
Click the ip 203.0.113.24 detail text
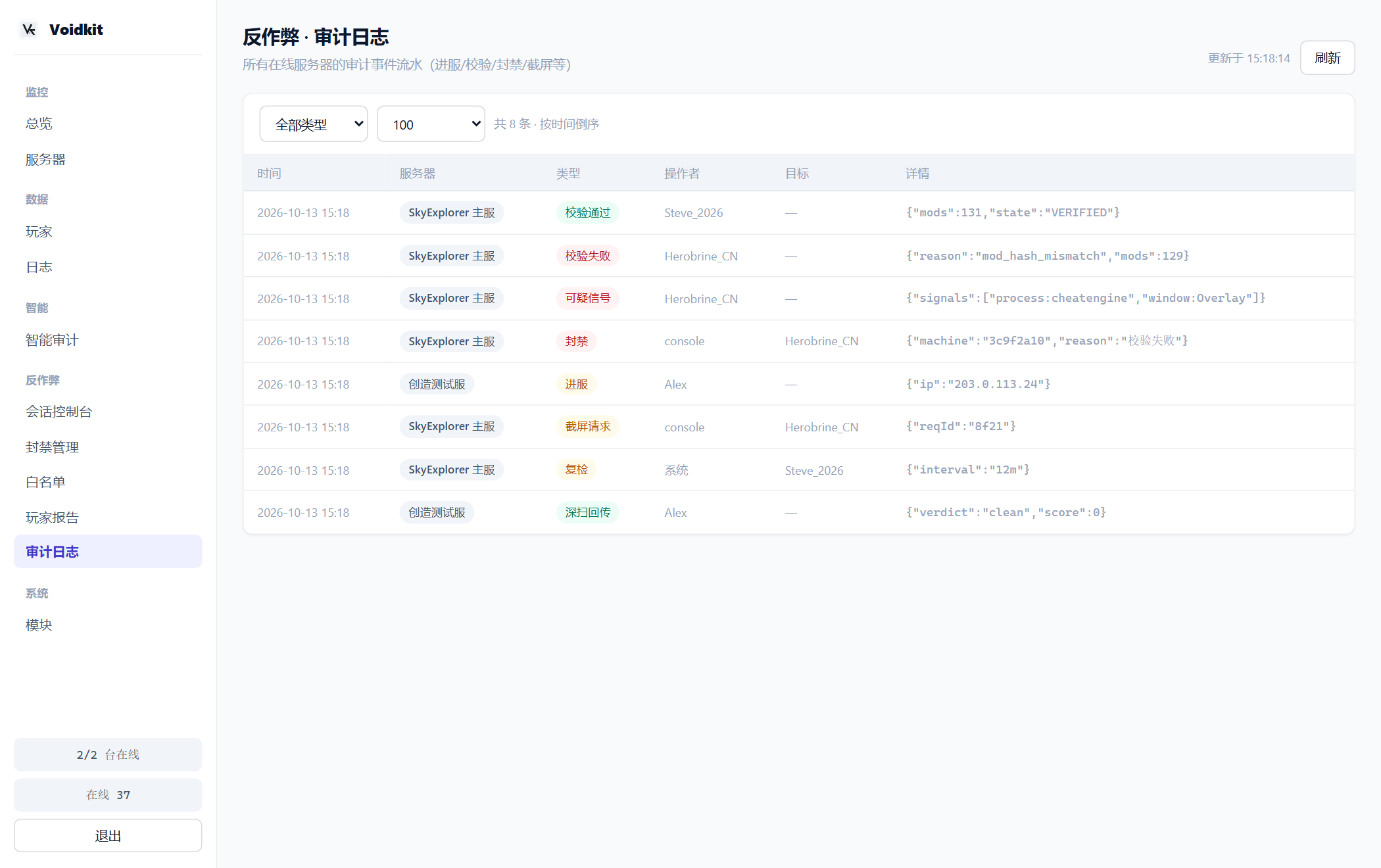978,384
